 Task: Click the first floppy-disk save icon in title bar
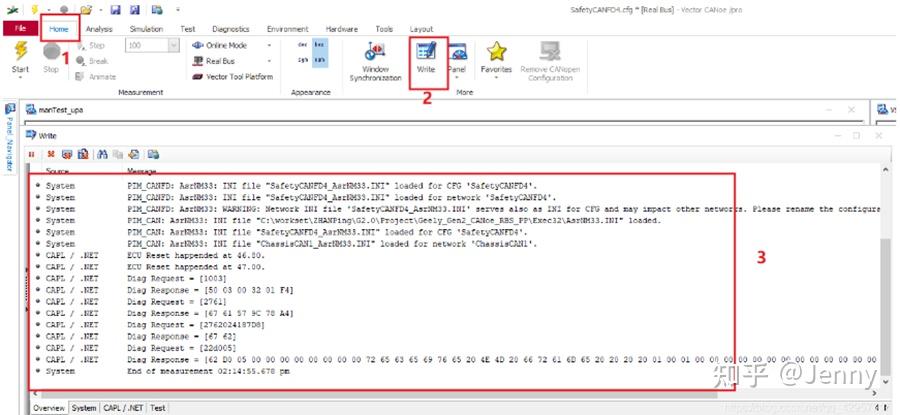coord(115,10)
